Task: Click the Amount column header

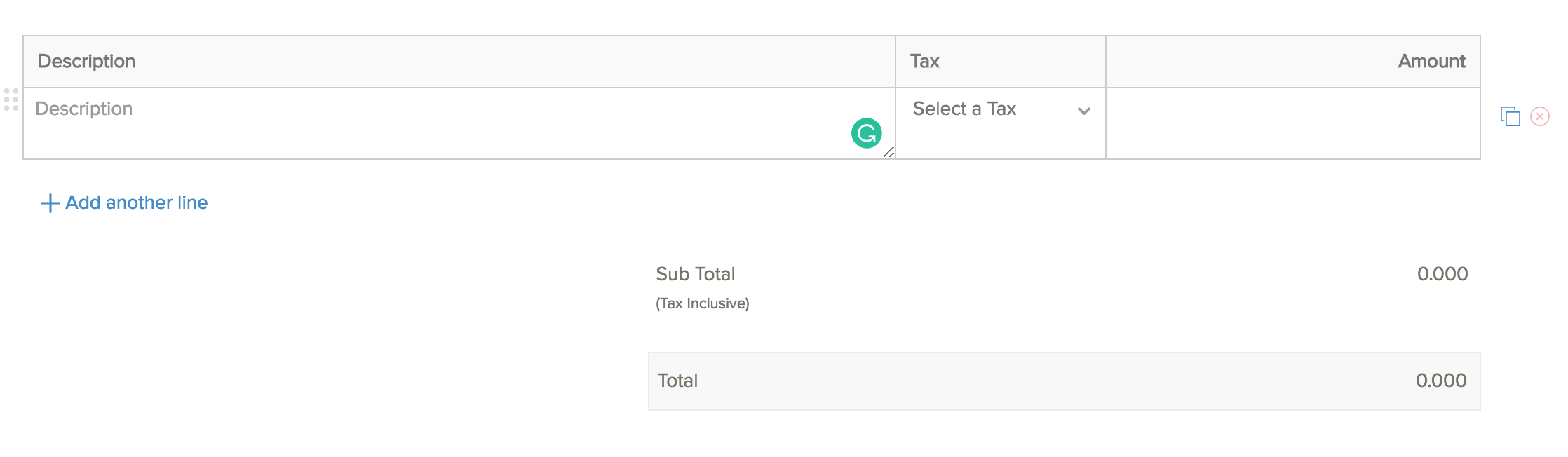Action: 1432,61
